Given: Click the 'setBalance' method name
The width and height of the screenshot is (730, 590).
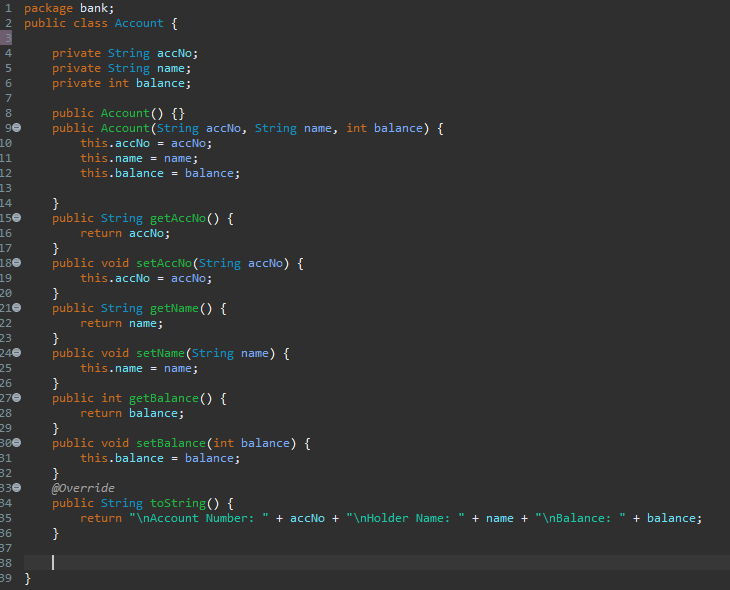Looking at the screenshot, I should (171, 443).
